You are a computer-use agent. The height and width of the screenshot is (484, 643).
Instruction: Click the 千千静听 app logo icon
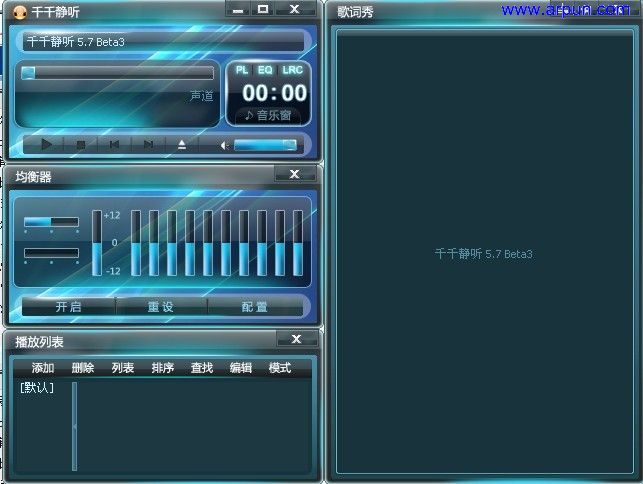pos(20,12)
